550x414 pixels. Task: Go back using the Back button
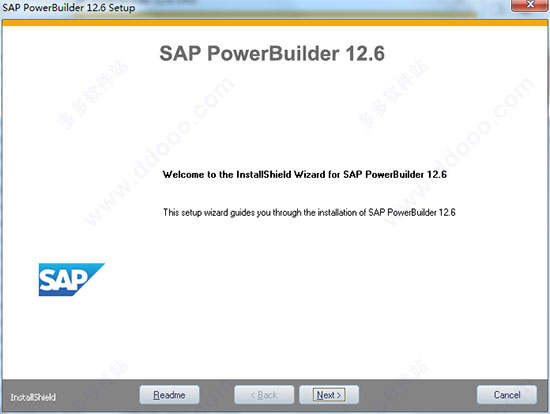(264, 395)
